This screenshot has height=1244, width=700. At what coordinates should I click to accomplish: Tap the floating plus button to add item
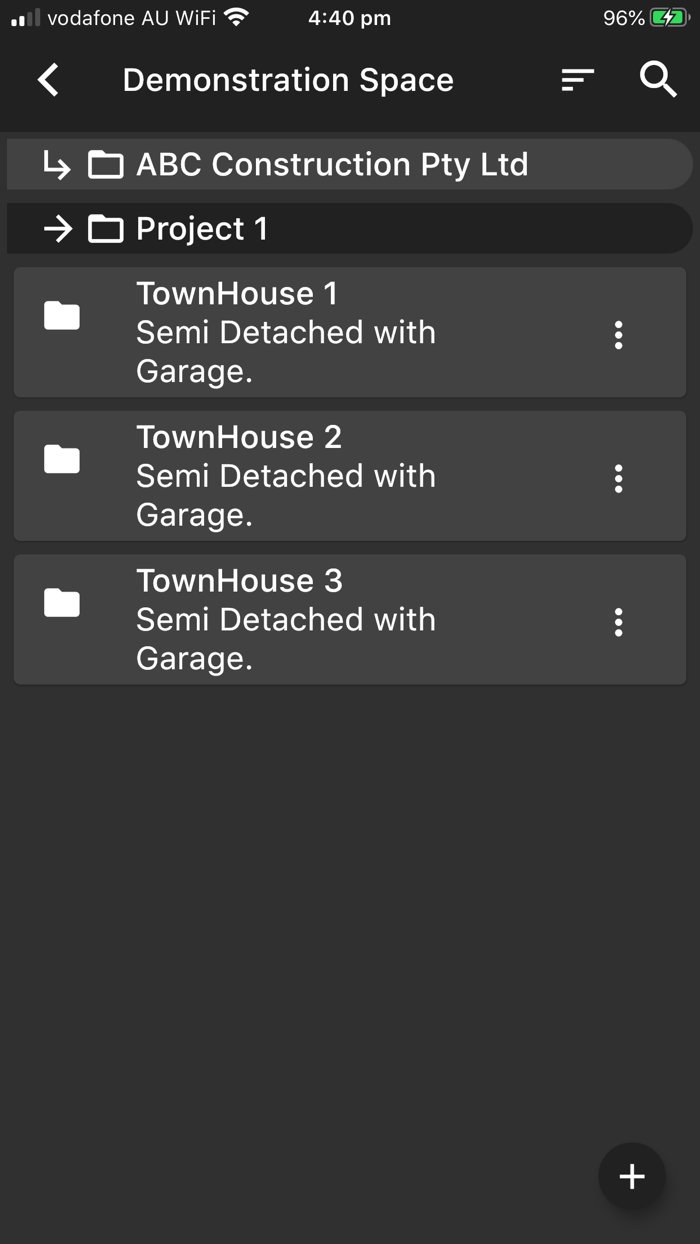(x=632, y=1176)
